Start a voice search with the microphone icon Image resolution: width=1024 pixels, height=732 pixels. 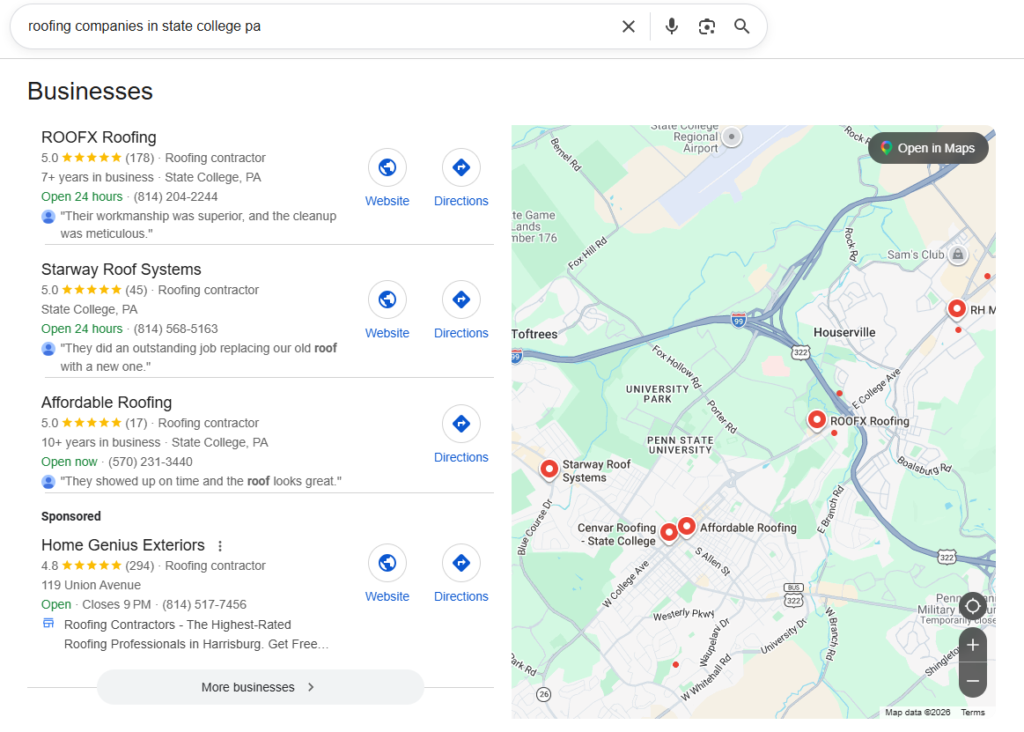671,26
